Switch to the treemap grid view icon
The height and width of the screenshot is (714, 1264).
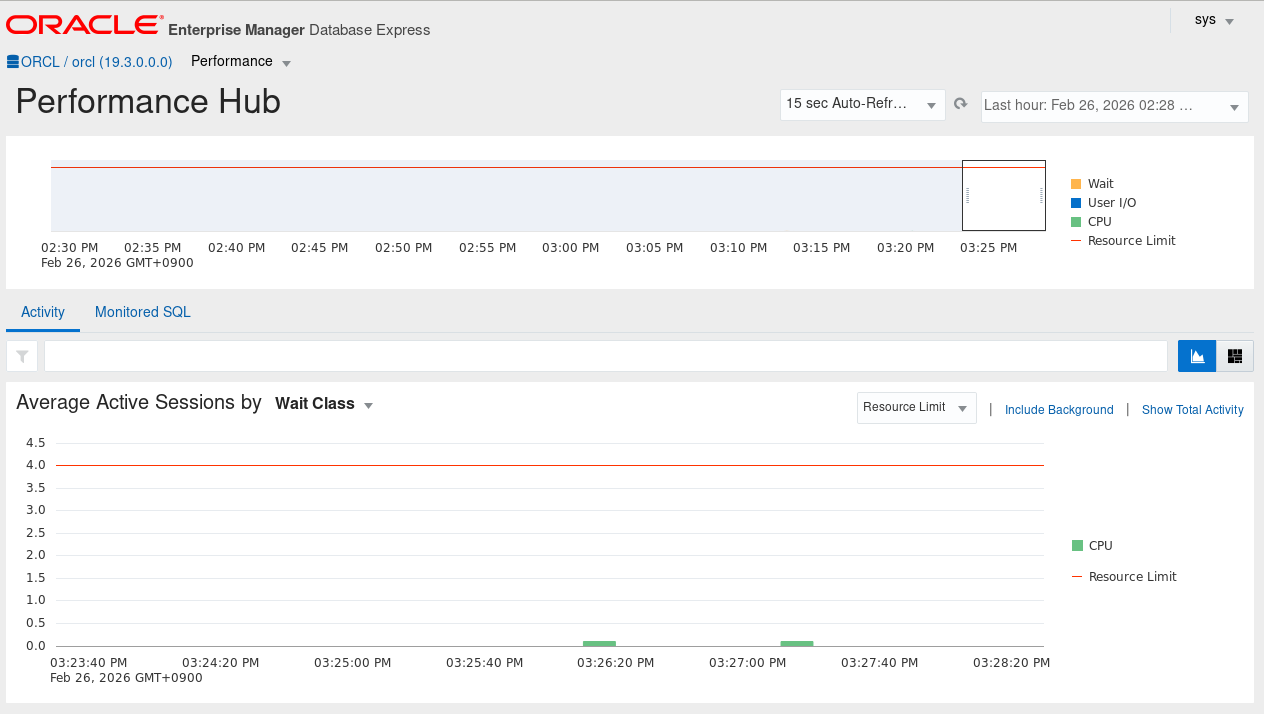(1235, 356)
